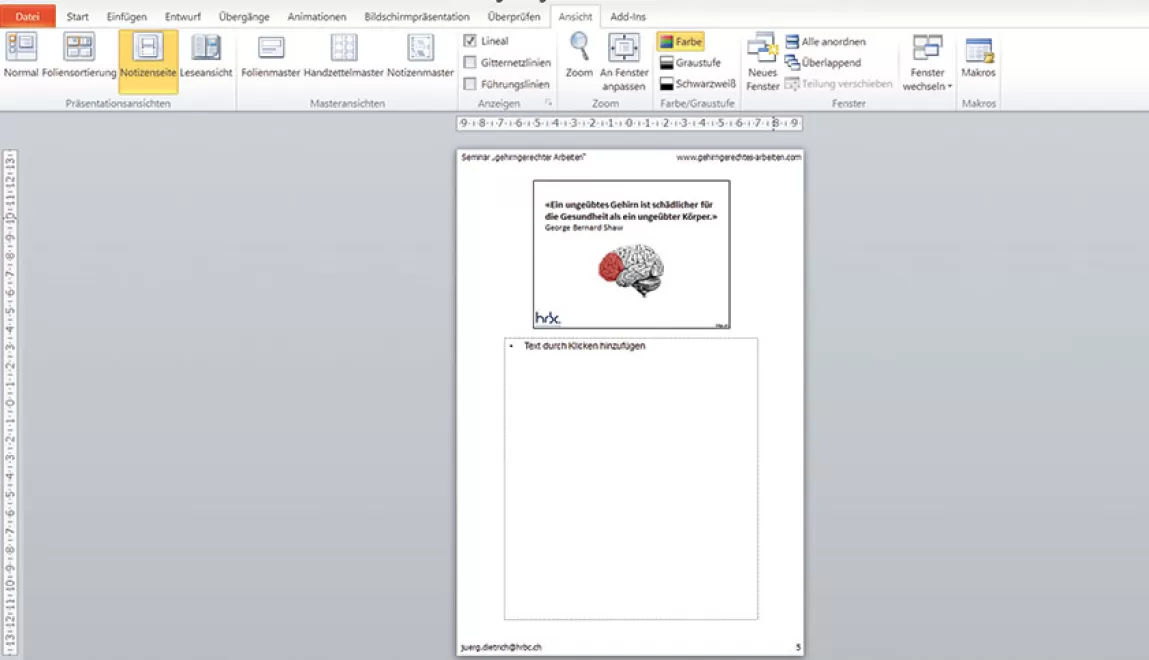This screenshot has width=1149, height=660.
Task: Open the Datei tab
Action: [28, 17]
